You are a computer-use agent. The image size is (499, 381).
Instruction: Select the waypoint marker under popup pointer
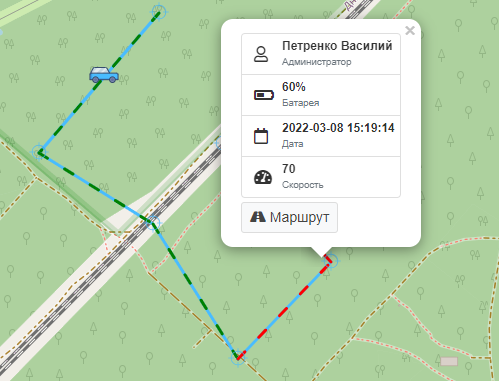pyautogui.click(x=330, y=260)
